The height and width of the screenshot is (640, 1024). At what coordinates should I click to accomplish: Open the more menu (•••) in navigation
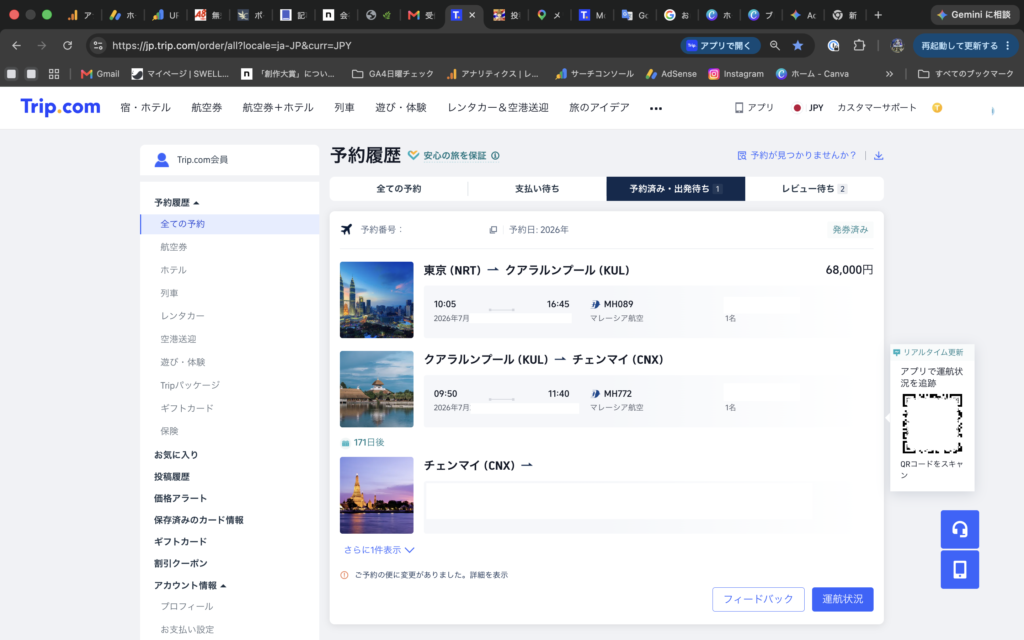[x=656, y=108]
